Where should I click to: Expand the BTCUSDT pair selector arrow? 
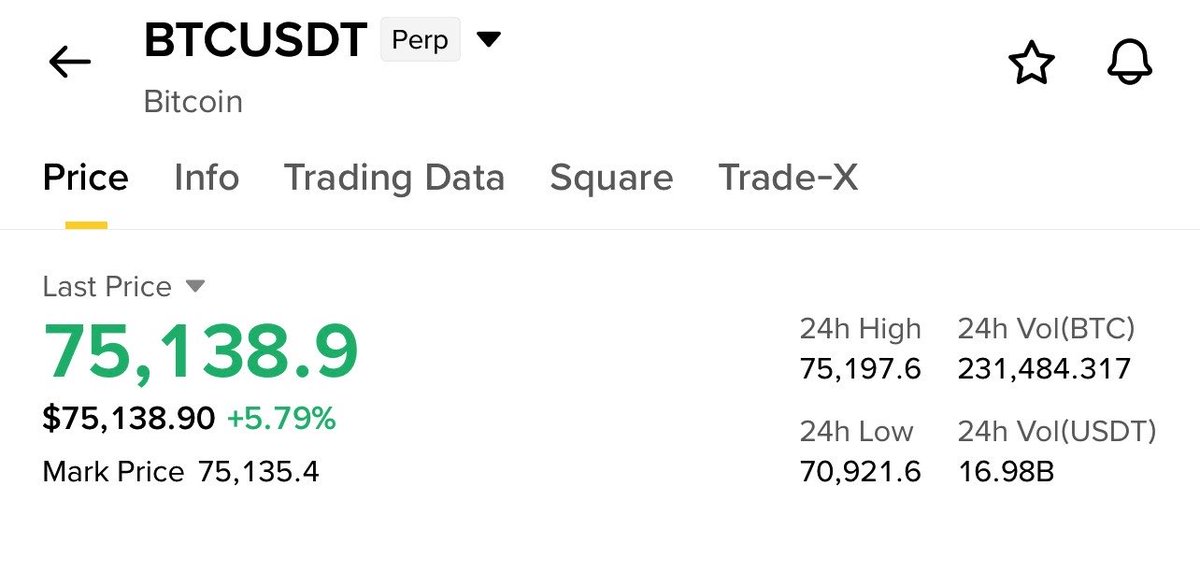488,40
